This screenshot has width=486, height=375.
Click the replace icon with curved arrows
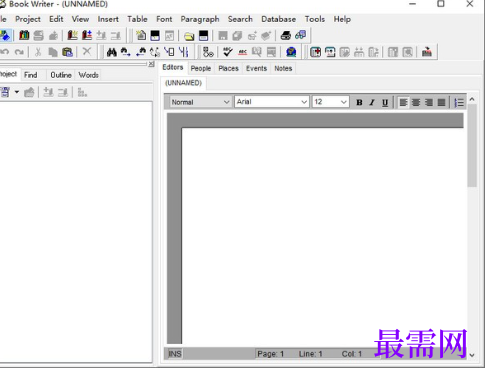pos(155,52)
